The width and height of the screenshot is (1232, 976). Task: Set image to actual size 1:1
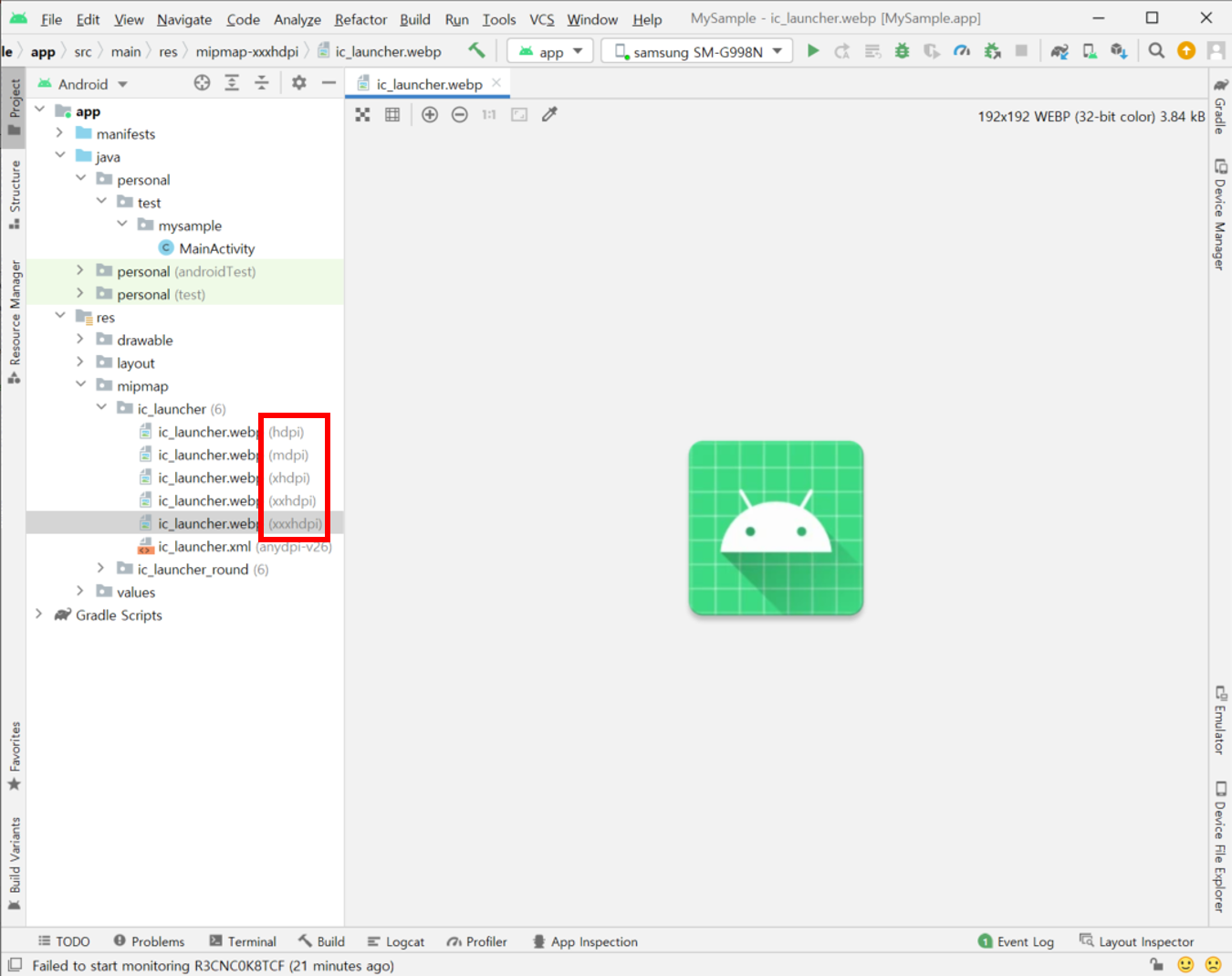click(489, 114)
